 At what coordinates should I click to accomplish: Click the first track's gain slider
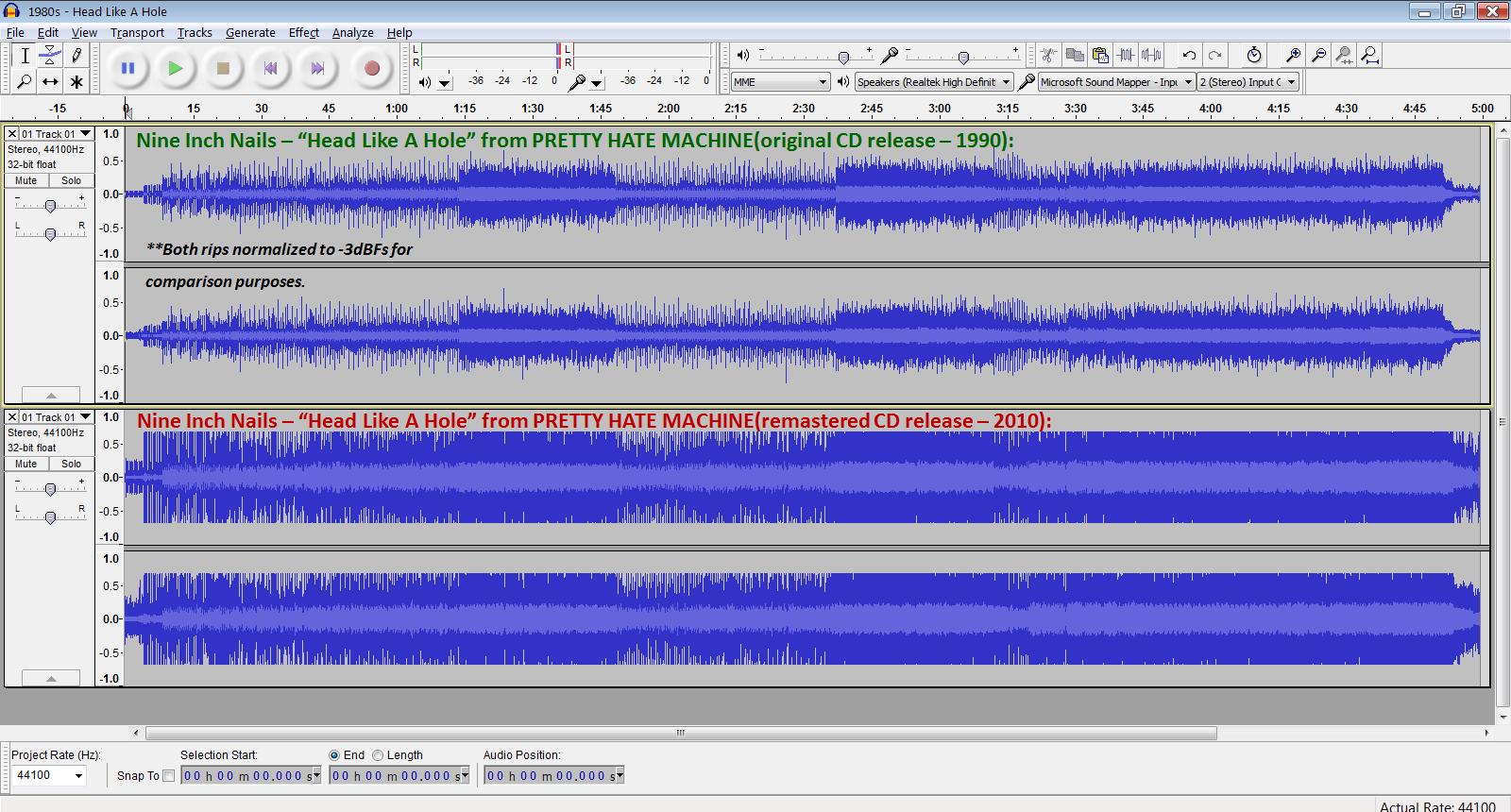coord(50,205)
